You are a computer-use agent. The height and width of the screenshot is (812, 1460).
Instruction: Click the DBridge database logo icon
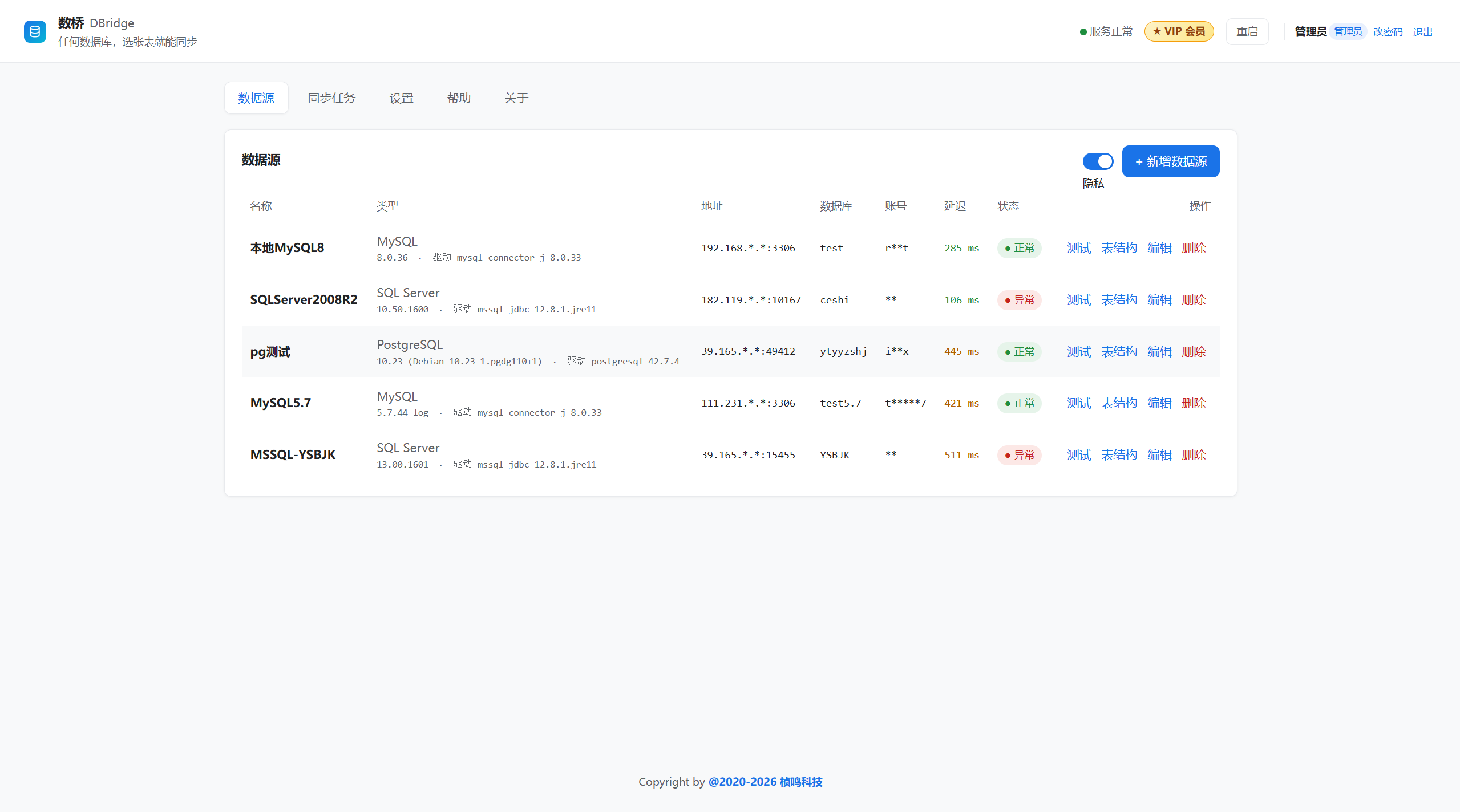tap(35, 31)
